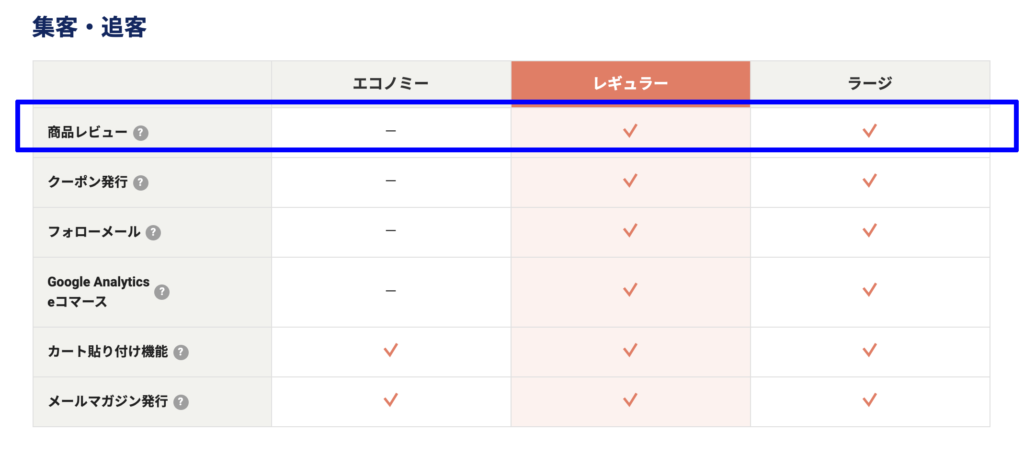
Task: Click ラージ checkmark for メールマガジン発行
Action: point(869,400)
